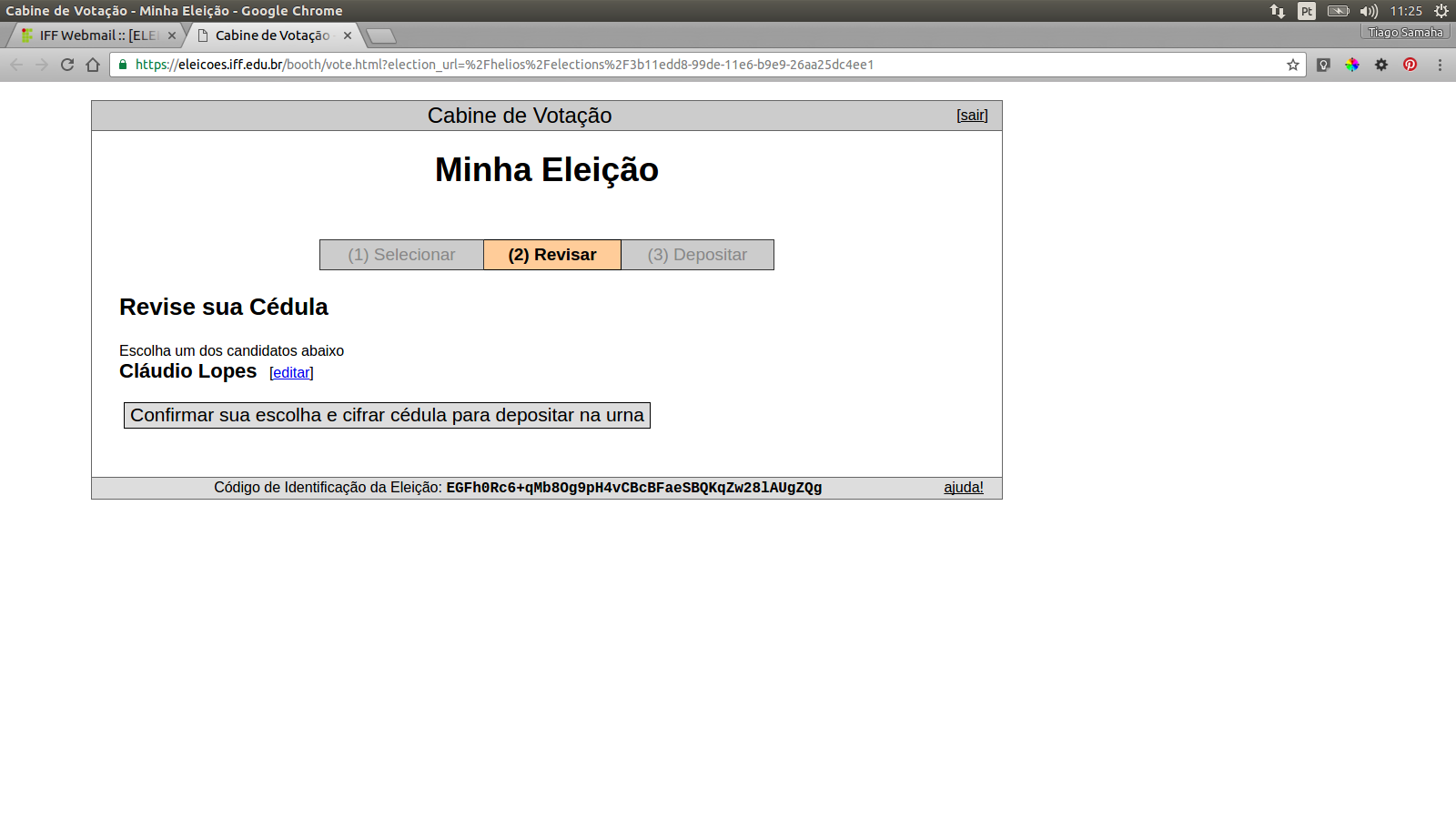Click the Cabine de Votação header title

pos(520,116)
